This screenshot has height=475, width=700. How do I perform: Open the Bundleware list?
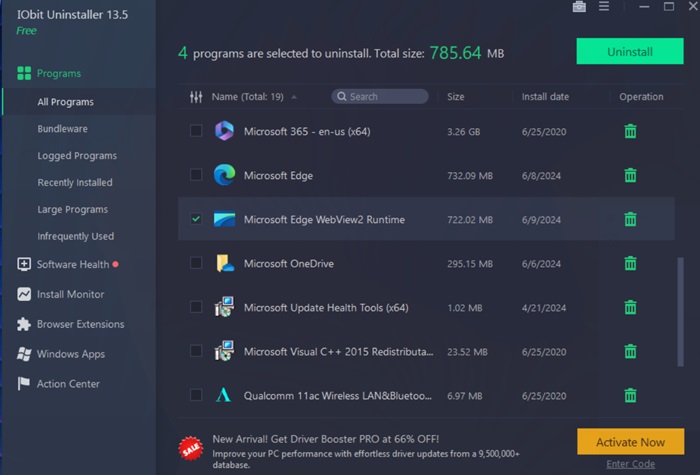[62, 129]
